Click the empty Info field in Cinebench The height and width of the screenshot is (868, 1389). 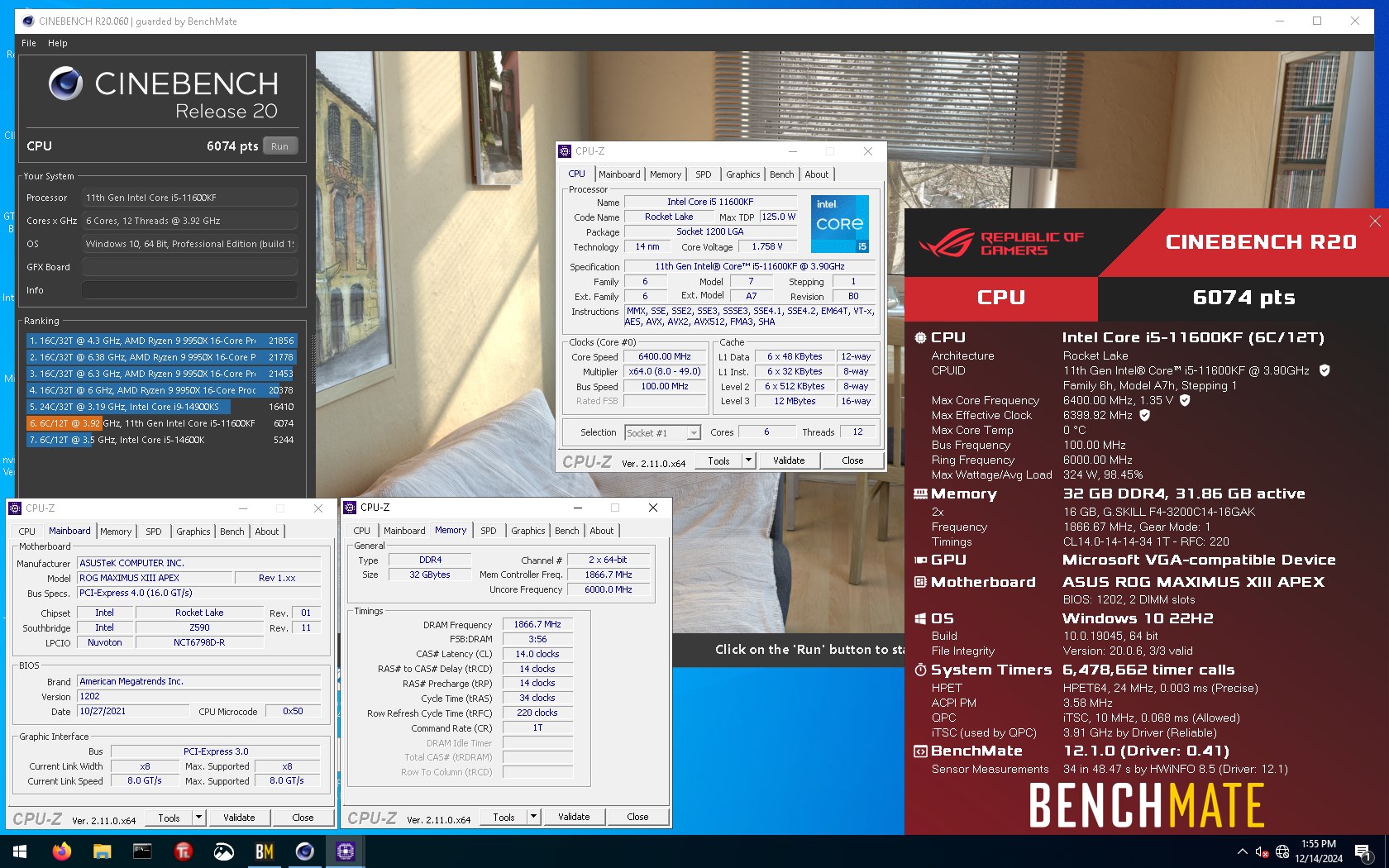click(189, 290)
